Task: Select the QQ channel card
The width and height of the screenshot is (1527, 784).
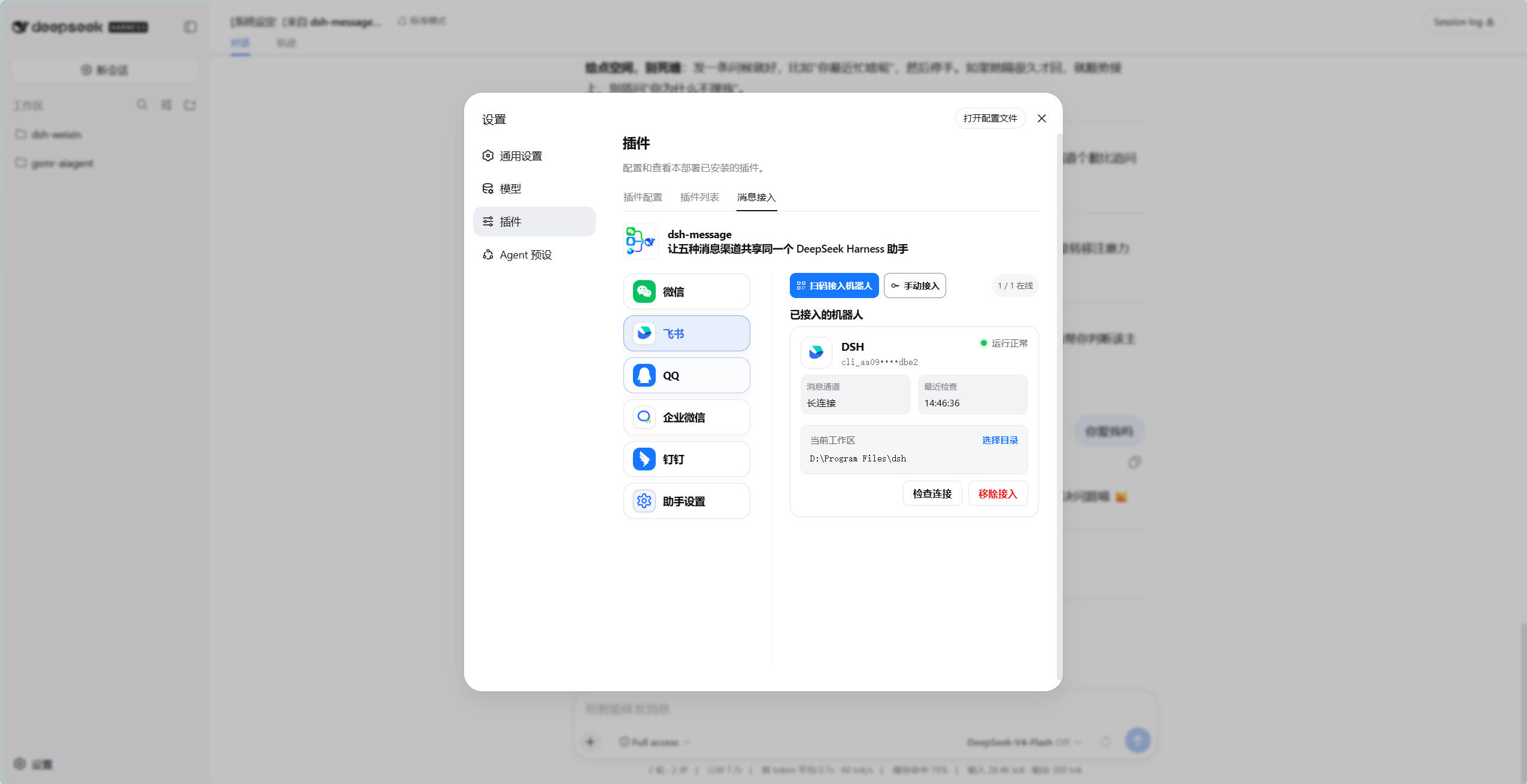Action: (x=686, y=375)
